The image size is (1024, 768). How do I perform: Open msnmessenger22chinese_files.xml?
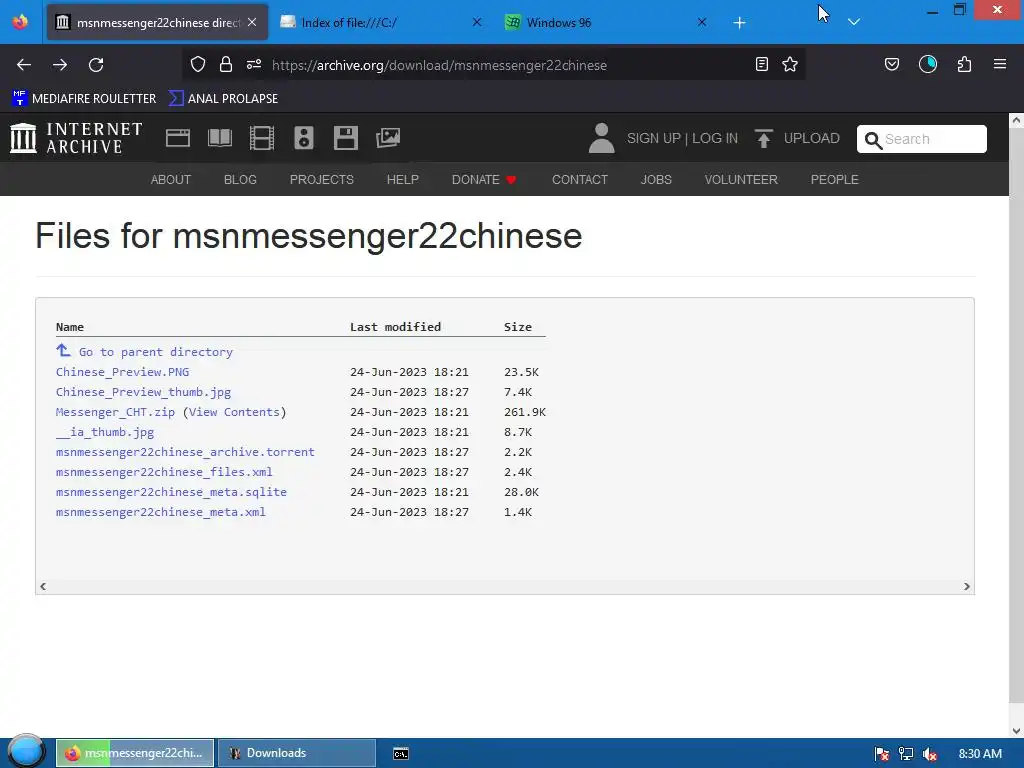point(165,472)
